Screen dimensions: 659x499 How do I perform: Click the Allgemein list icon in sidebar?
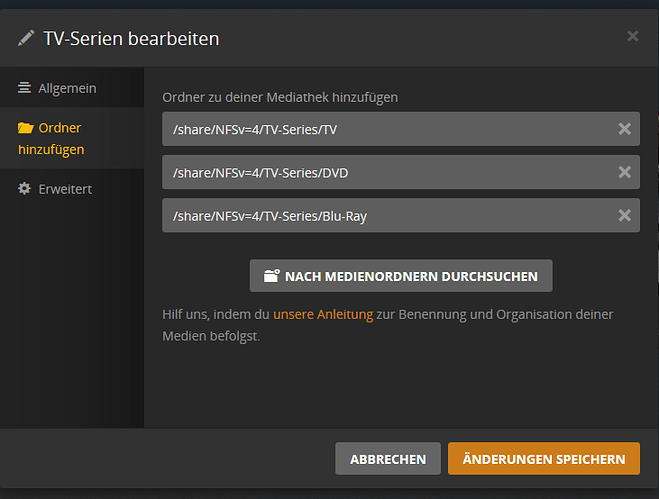click(x=24, y=88)
